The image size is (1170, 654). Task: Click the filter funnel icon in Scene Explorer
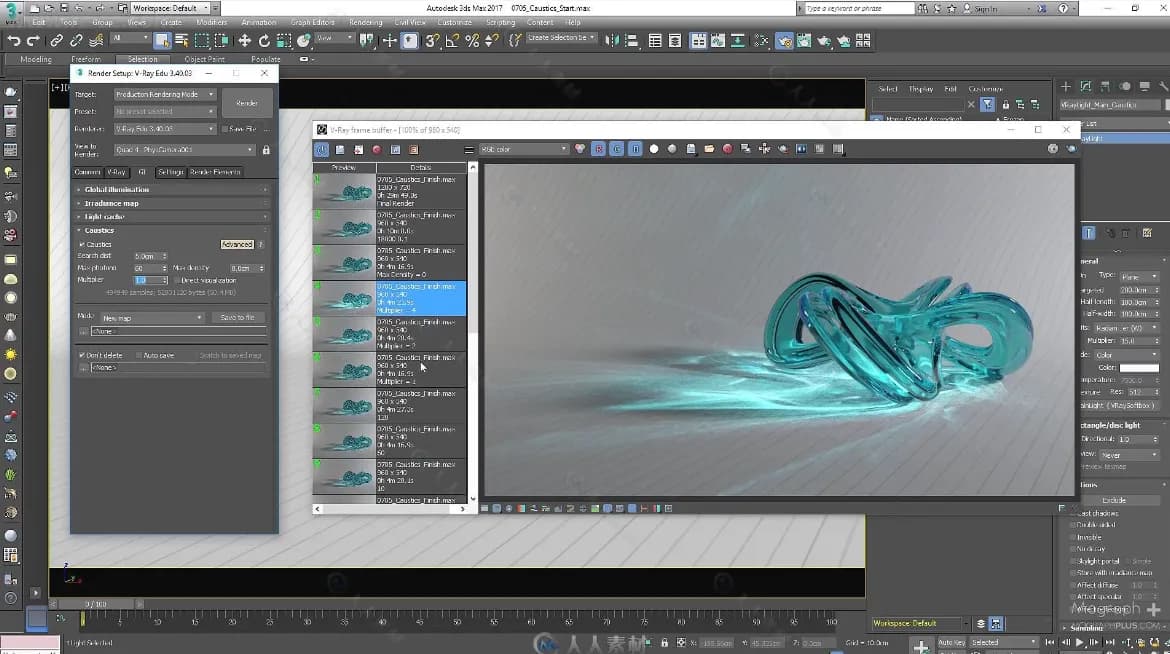(987, 105)
